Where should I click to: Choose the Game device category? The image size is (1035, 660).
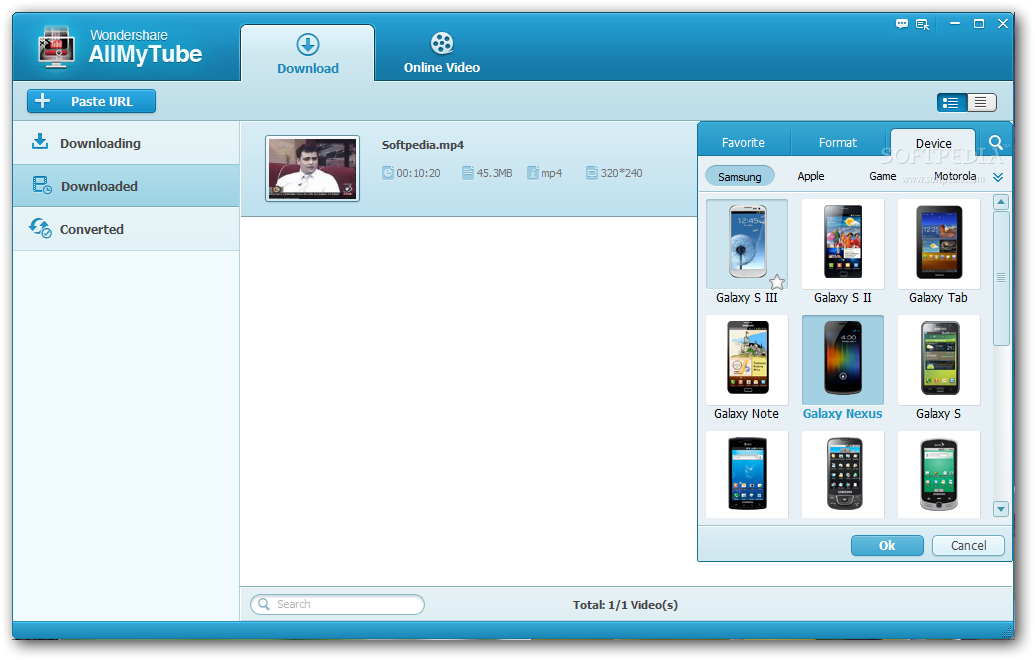883,176
